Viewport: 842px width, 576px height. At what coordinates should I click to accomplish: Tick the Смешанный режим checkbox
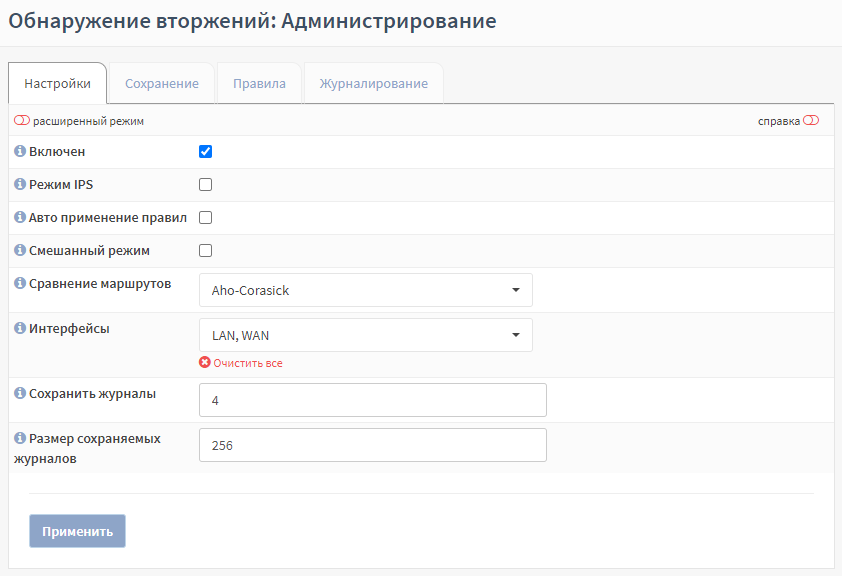tap(205, 251)
